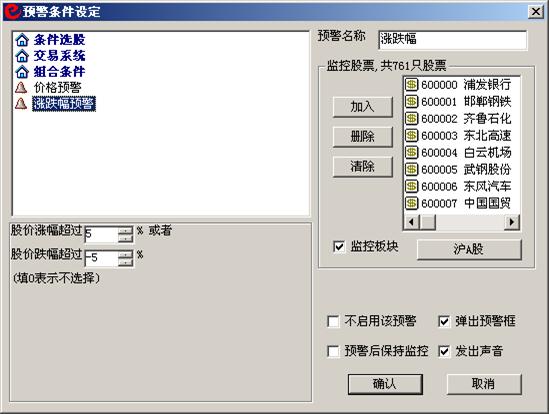Select the 600003 东北高速 row text
Image resolution: width=549 pixels, height=414 pixels.
[x=466, y=135]
